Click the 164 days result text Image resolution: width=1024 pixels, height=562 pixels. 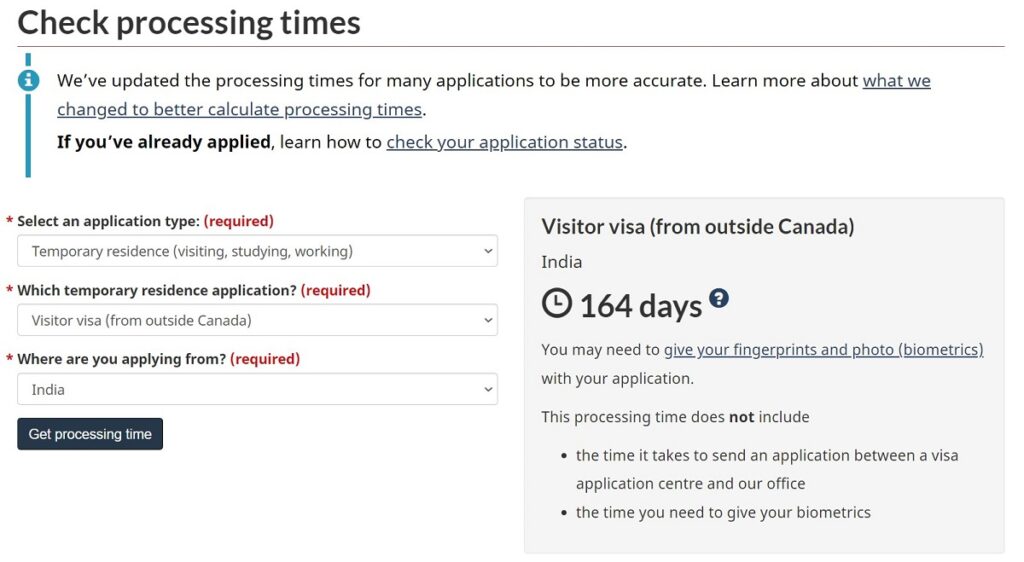(640, 305)
